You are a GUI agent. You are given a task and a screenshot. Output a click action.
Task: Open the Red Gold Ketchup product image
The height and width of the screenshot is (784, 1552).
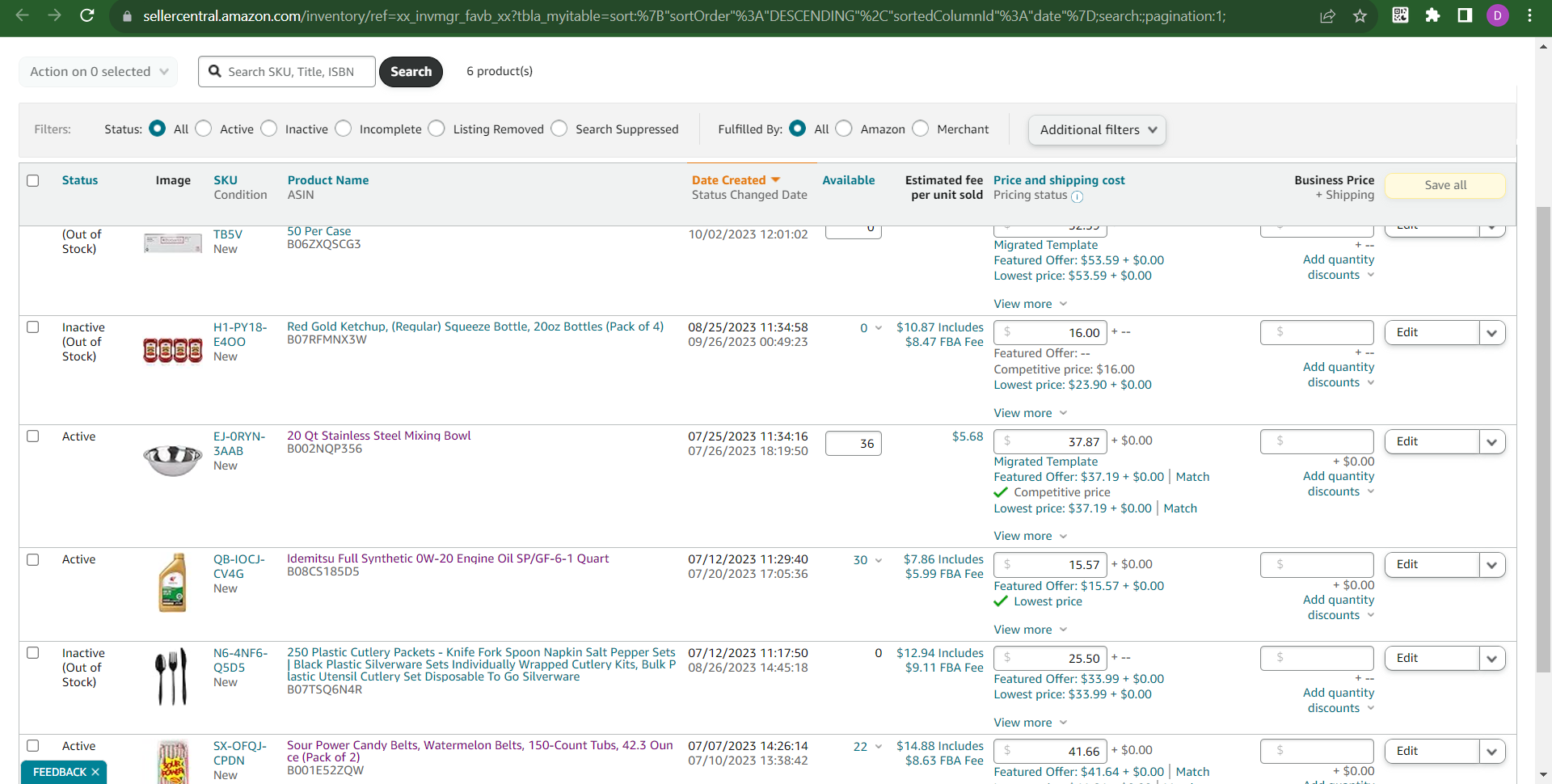[172, 350]
